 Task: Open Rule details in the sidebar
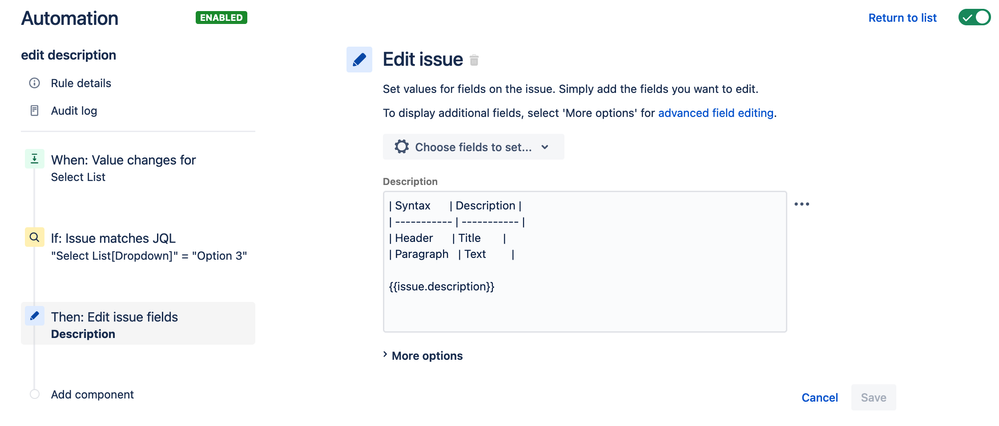click(x=81, y=83)
